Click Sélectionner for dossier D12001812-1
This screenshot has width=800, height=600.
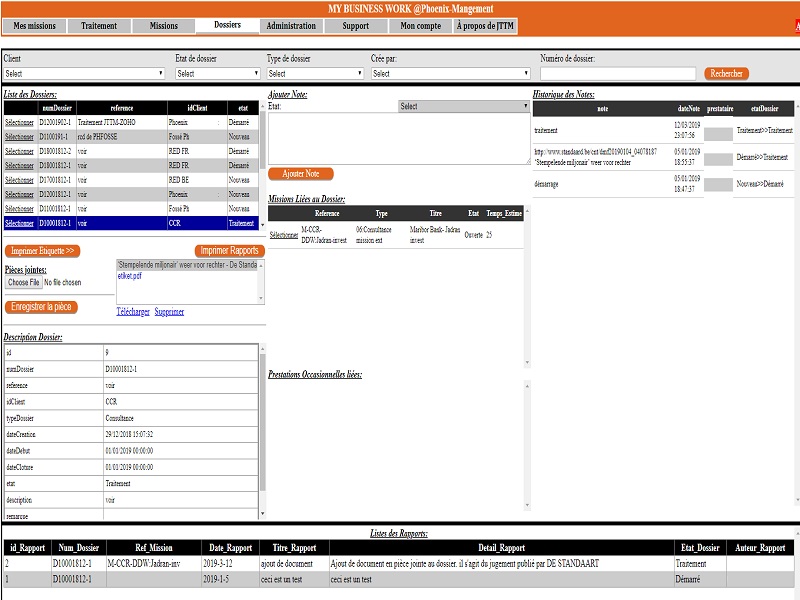(x=19, y=194)
